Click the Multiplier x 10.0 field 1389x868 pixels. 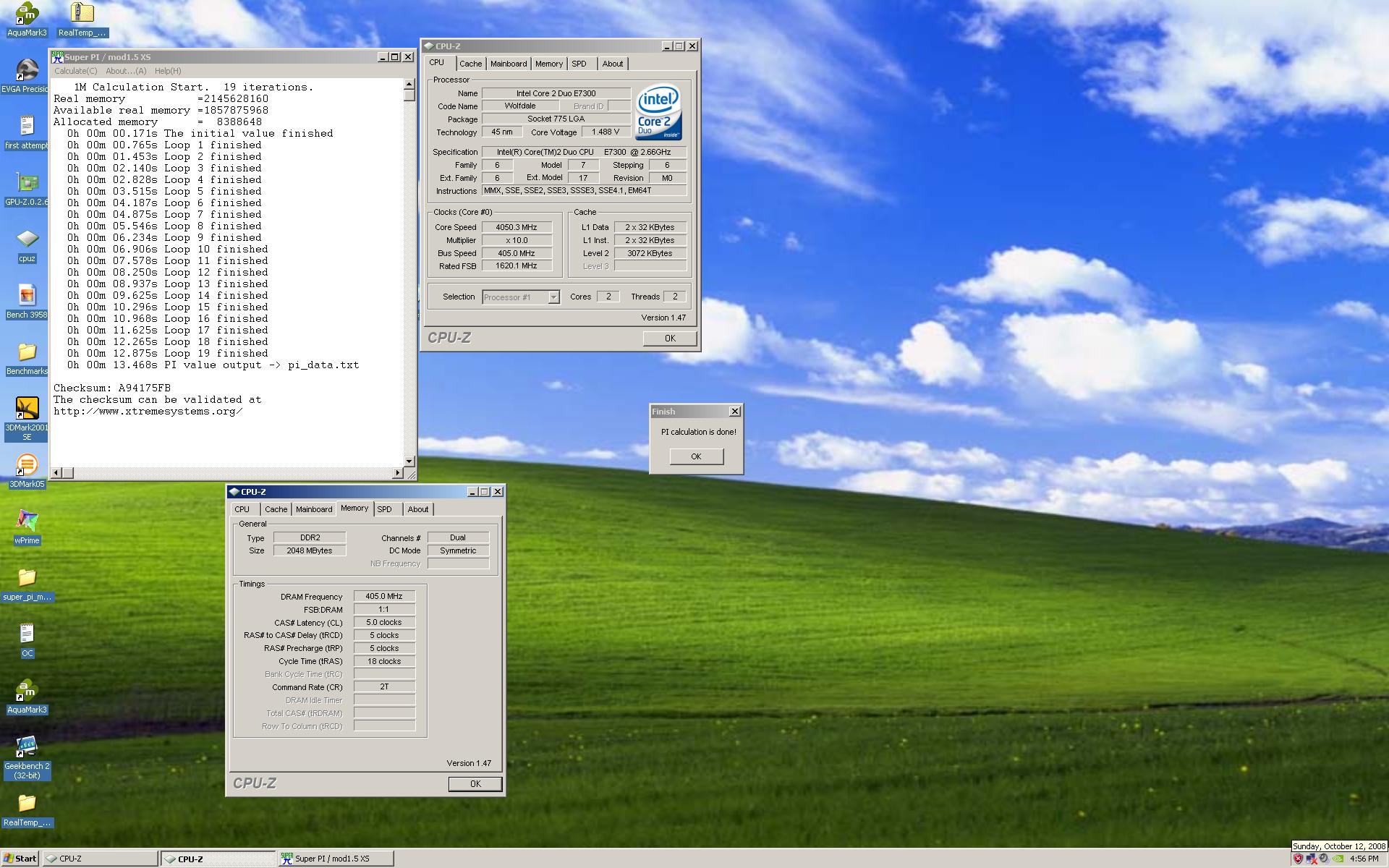(517, 240)
